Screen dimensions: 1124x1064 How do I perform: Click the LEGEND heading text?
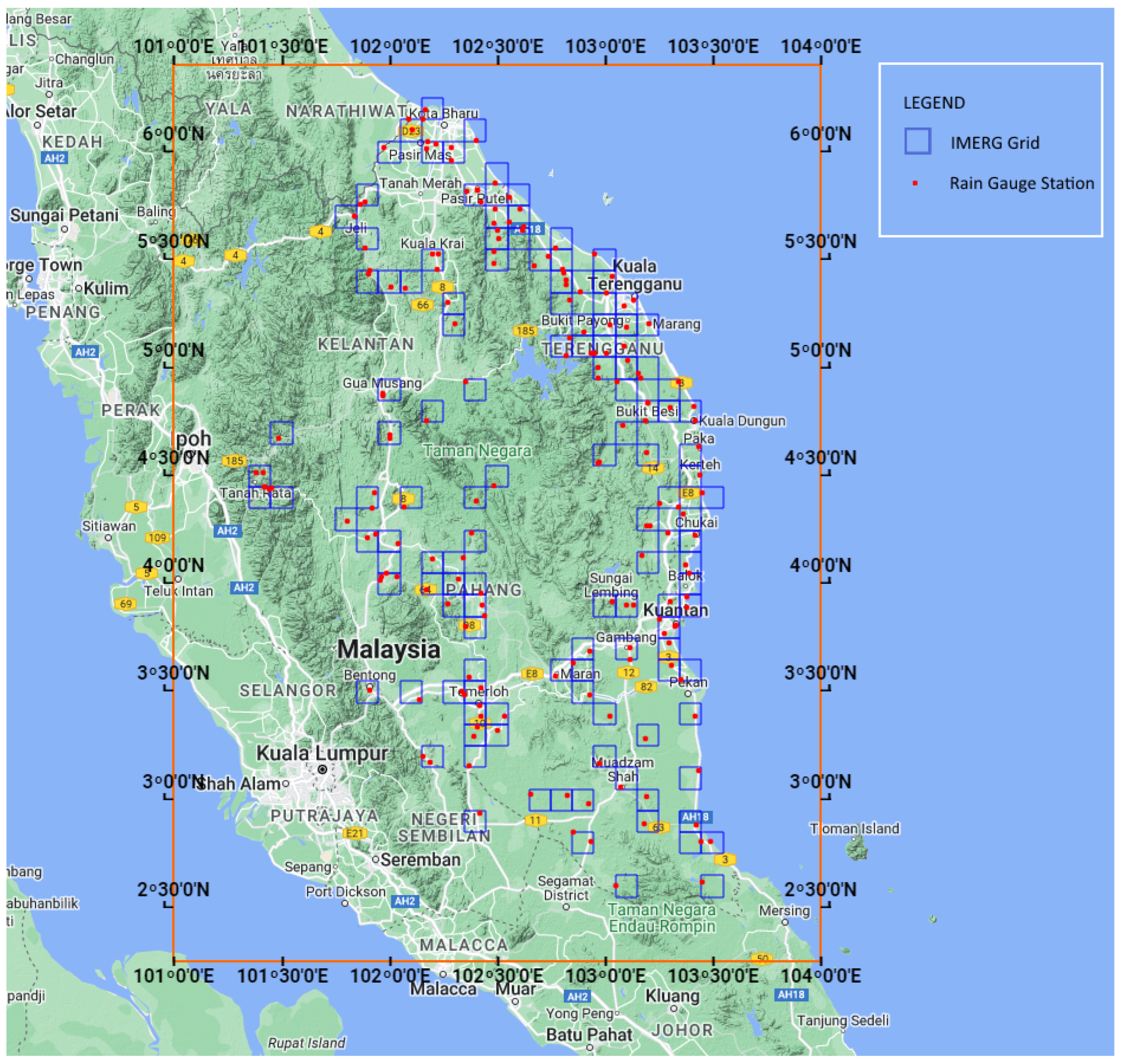click(x=934, y=103)
